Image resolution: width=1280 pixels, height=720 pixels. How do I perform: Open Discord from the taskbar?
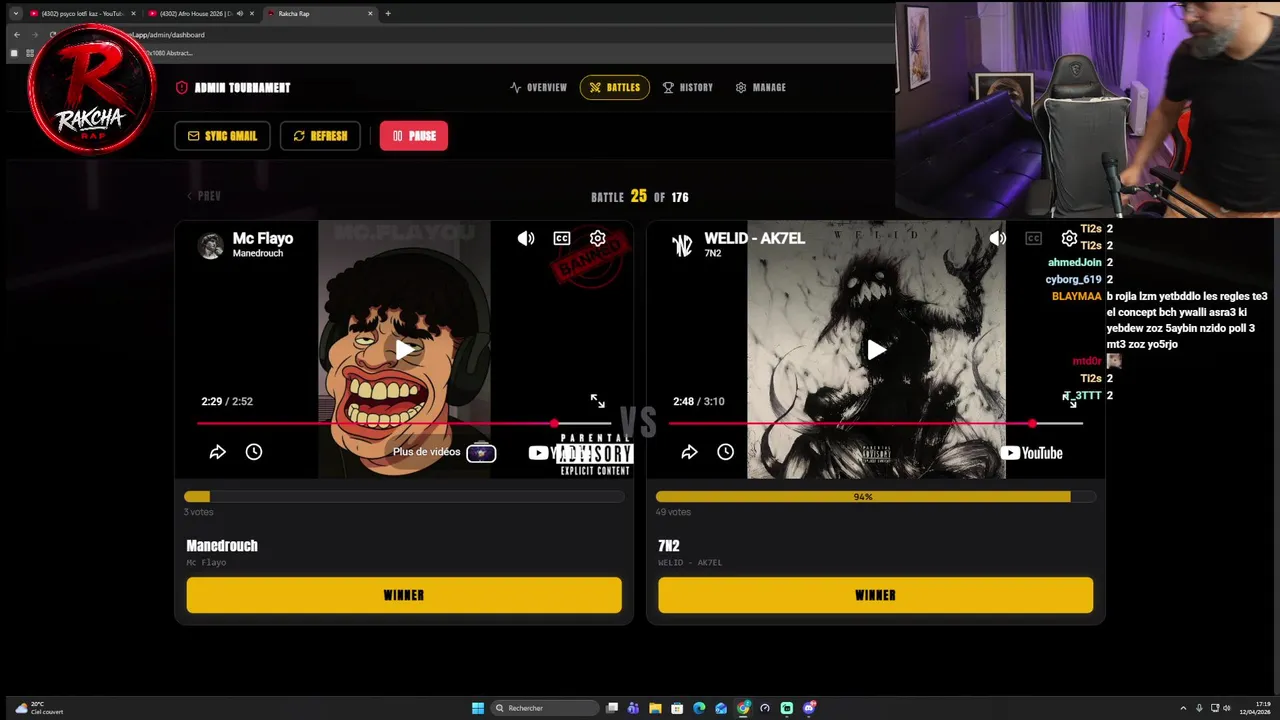809,708
